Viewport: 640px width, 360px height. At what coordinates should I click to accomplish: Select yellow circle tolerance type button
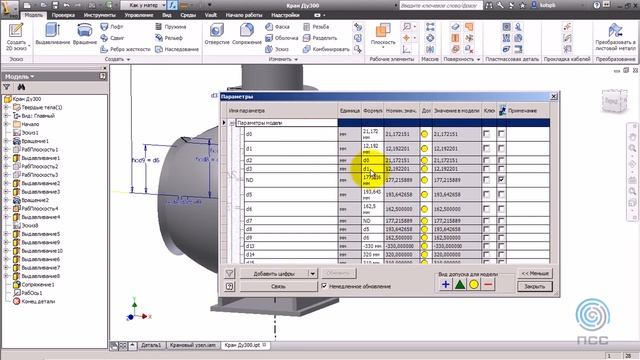click(474, 284)
